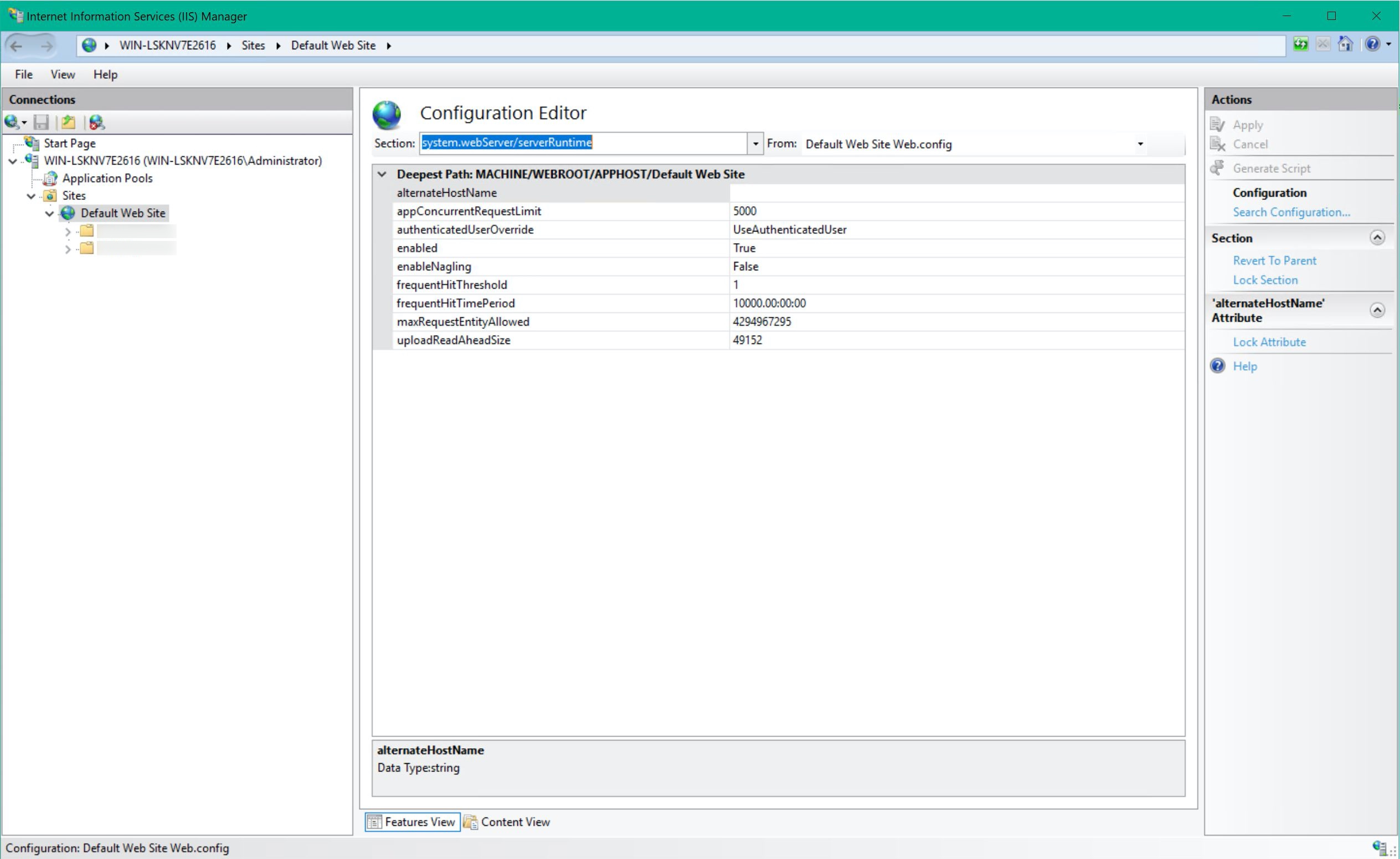Click Lock Attribute link

(1269, 342)
